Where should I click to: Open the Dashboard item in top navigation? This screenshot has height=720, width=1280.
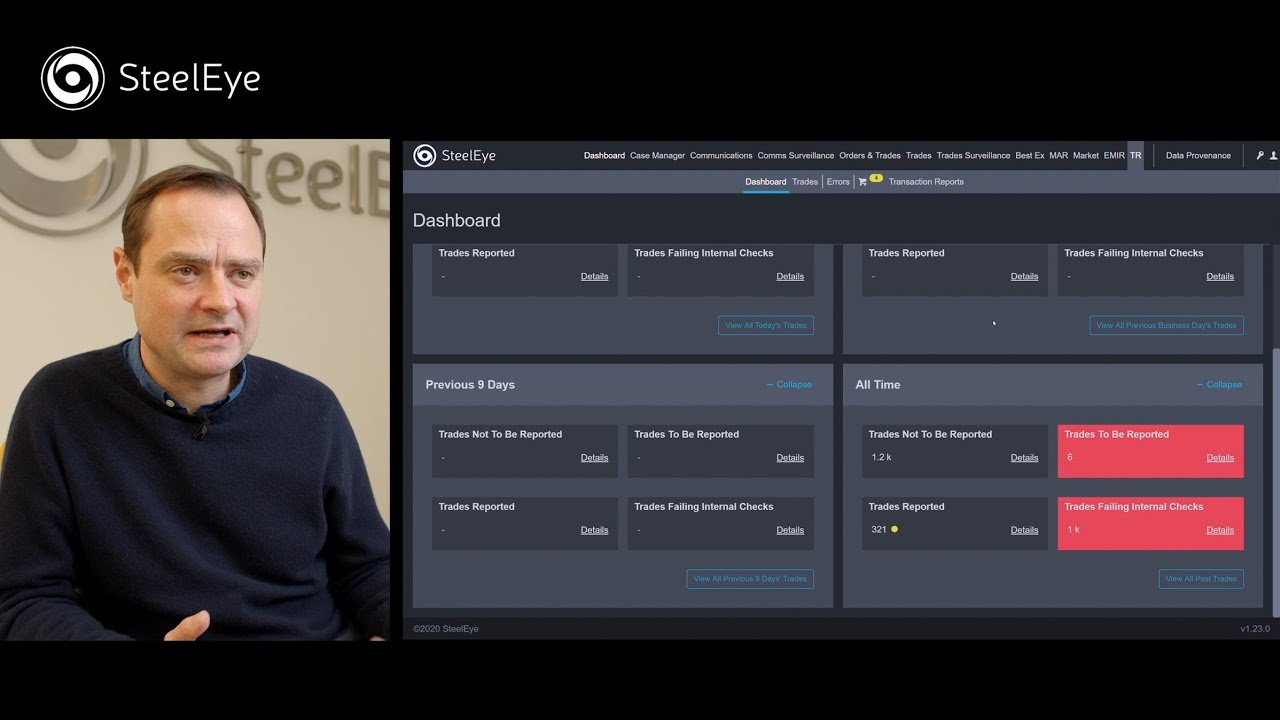(604, 156)
